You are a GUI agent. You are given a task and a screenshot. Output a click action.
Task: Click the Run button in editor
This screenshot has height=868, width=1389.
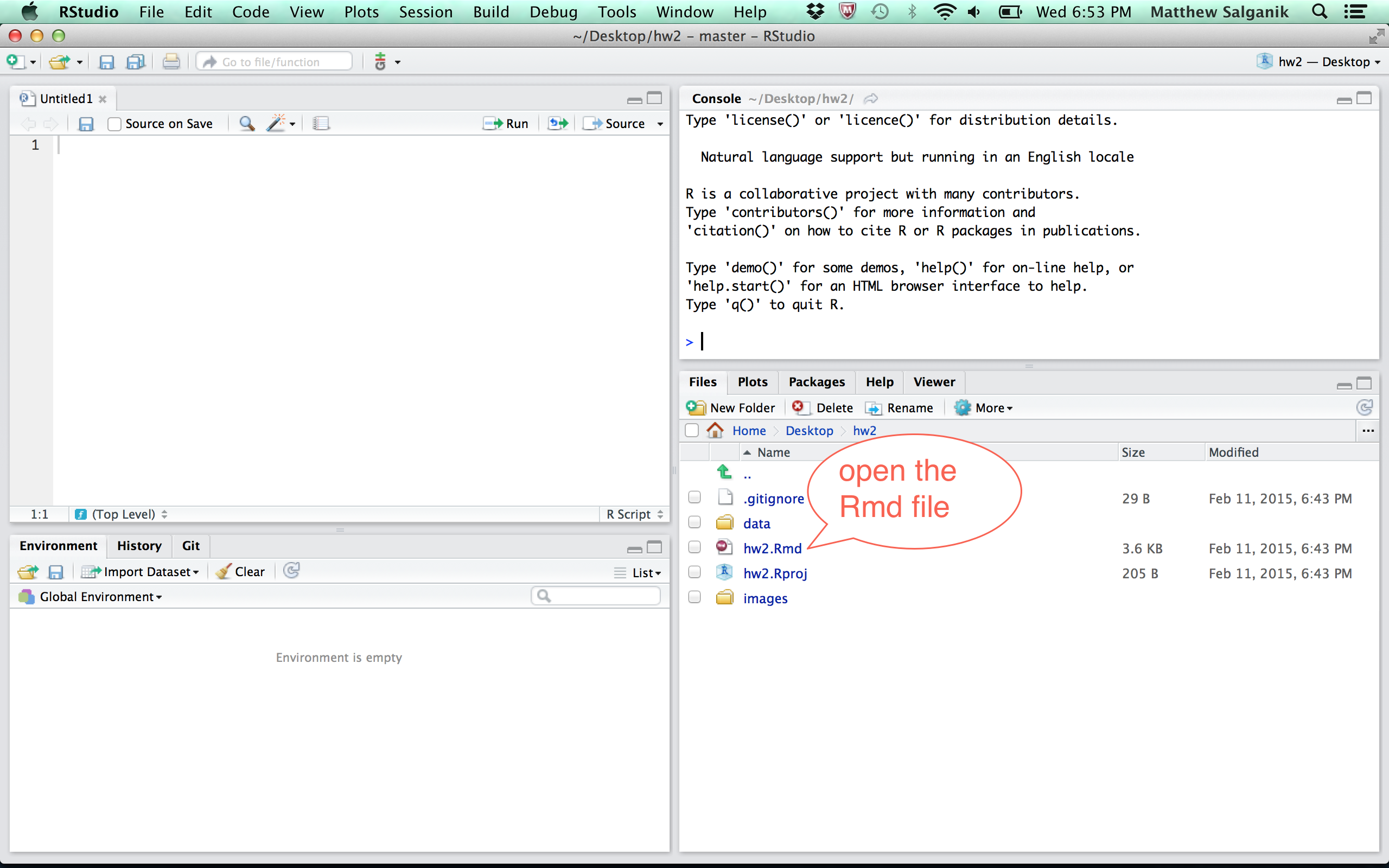click(506, 124)
